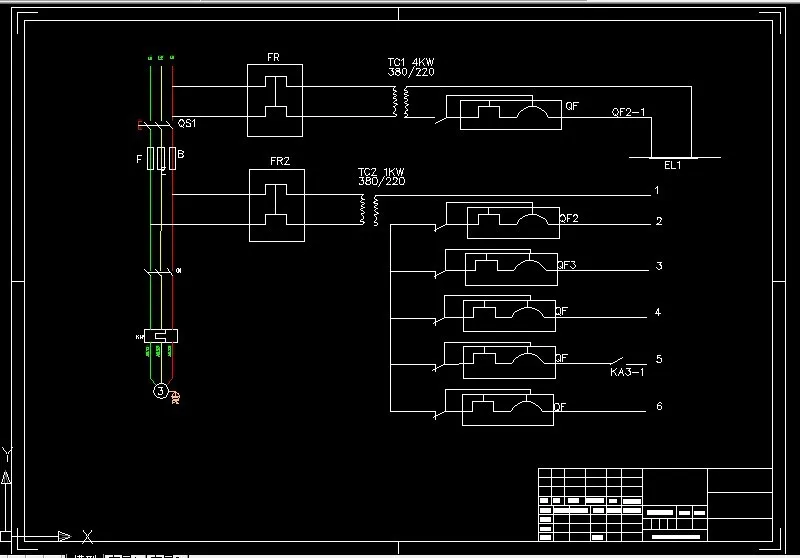This screenshot has width=800, height=558.
Task: Click the three-phase motor circle symbol
Action: coord(161,391)
